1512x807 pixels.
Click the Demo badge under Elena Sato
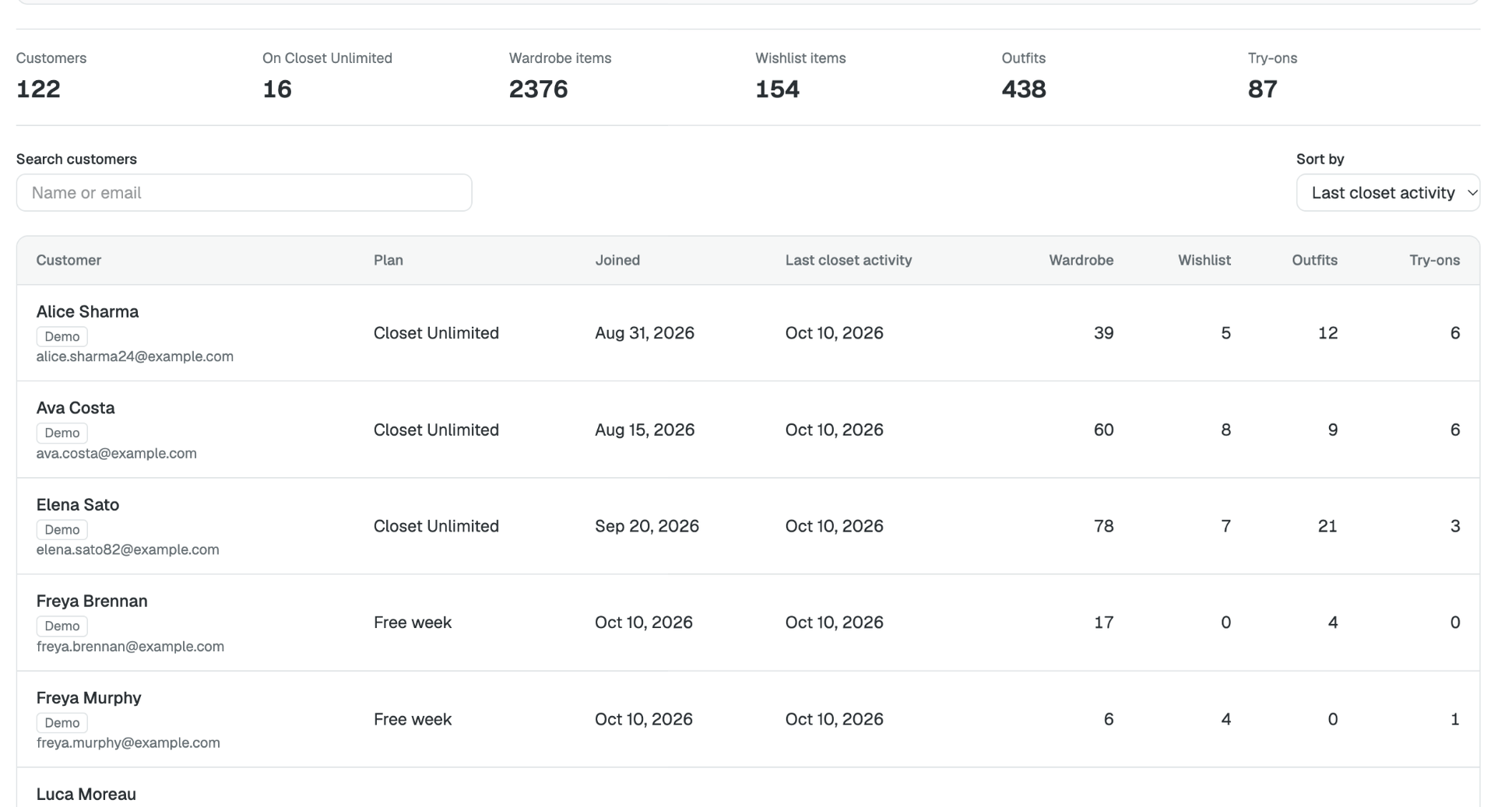click(62, 529)
